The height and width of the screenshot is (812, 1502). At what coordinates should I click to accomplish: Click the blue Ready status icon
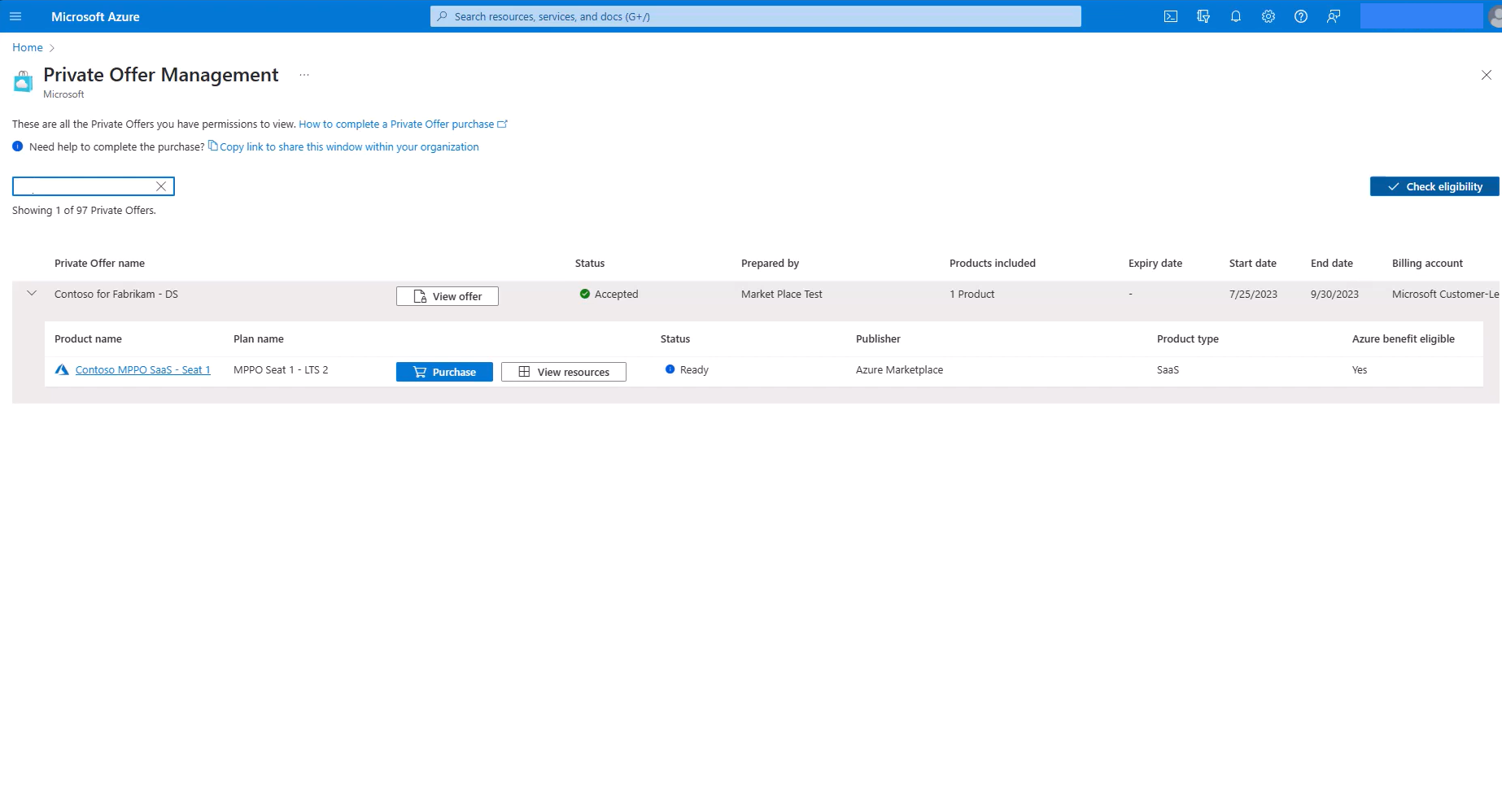tap(670, 369)
